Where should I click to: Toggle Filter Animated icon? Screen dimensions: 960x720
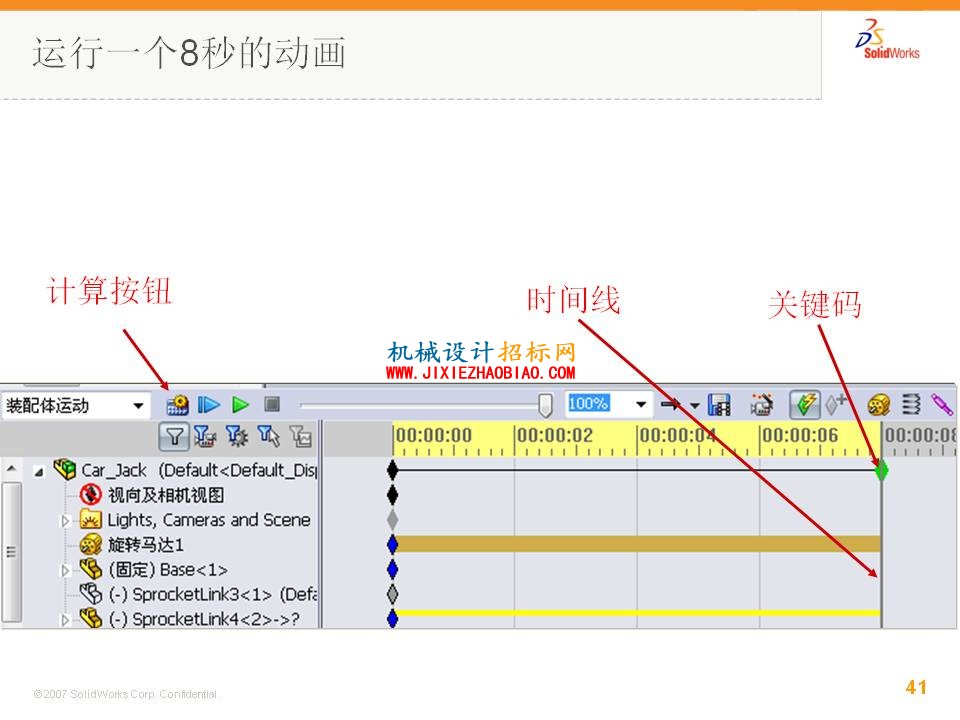point(205,437)
